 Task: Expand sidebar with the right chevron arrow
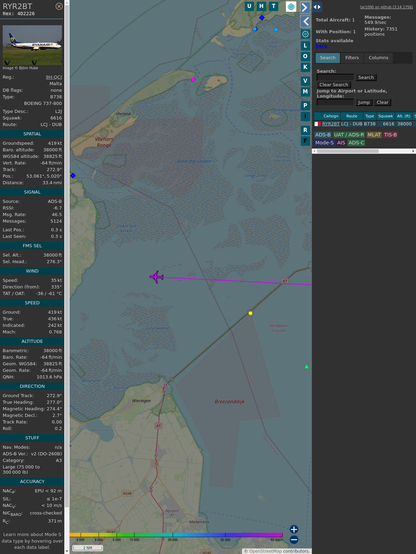click(x=305, y=7)
